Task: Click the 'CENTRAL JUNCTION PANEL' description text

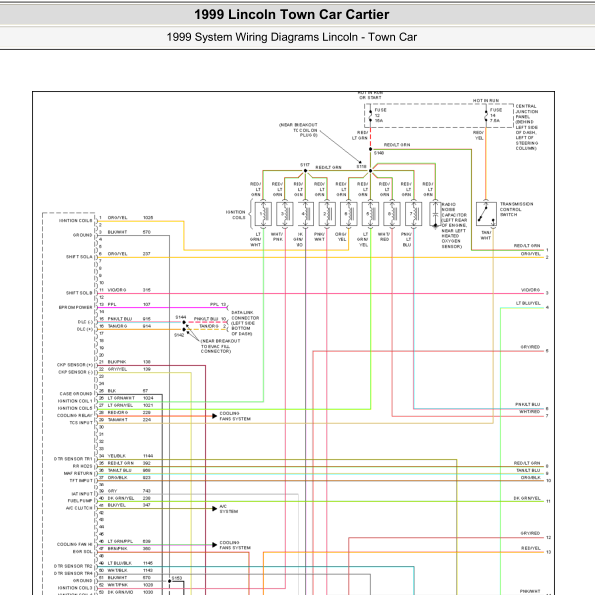Action: (527, 127)
